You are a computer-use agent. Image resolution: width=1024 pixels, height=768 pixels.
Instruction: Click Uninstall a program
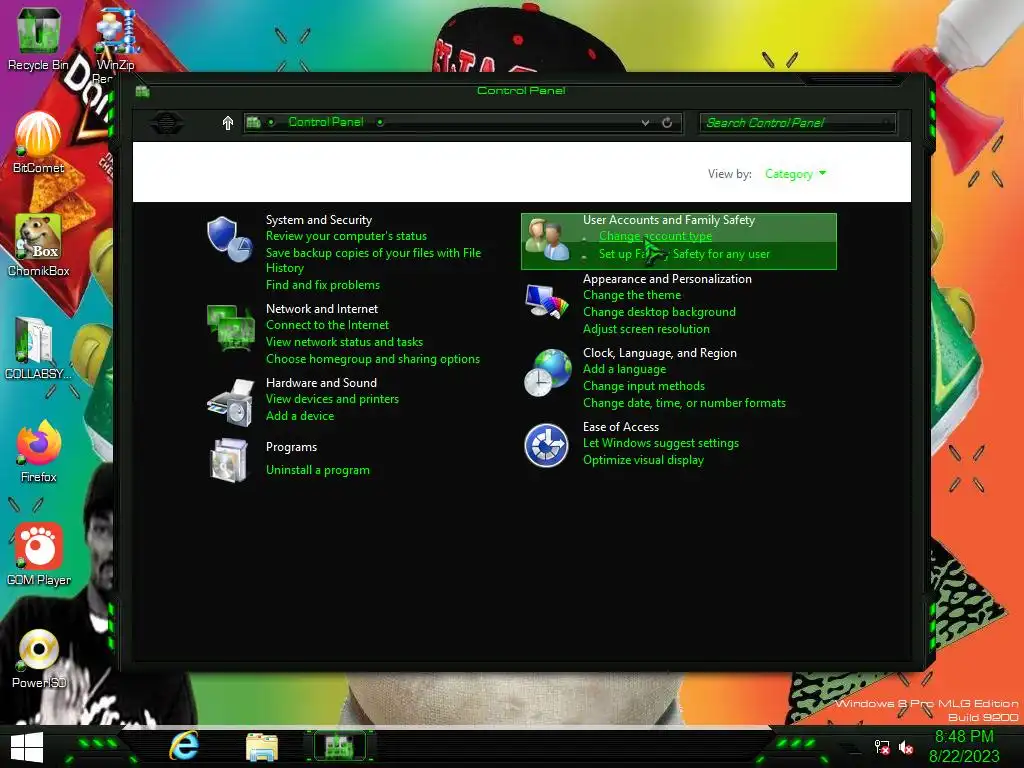coord(317,470)
